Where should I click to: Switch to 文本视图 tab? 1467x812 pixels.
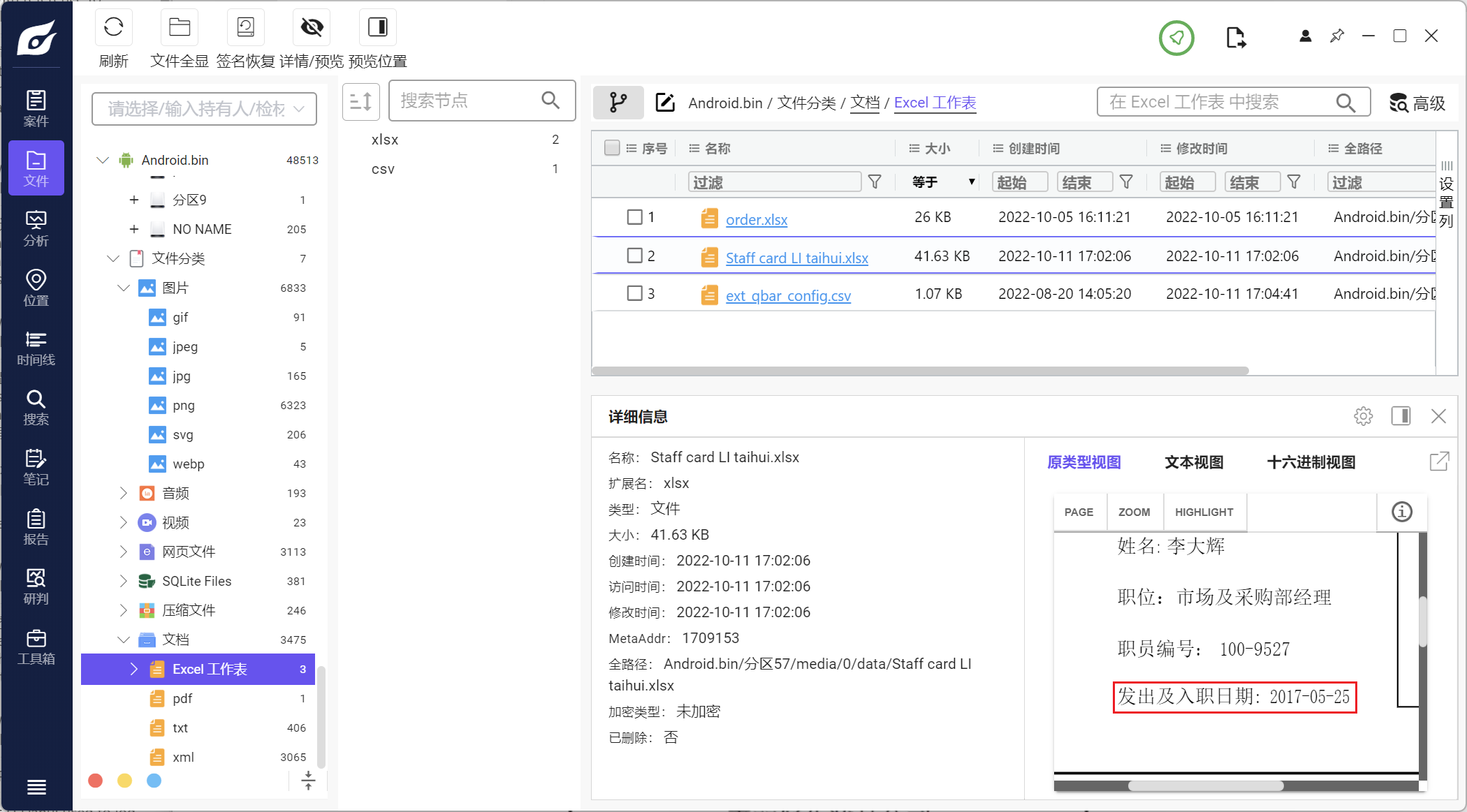pyautogui.click(x=1194, y=462)
